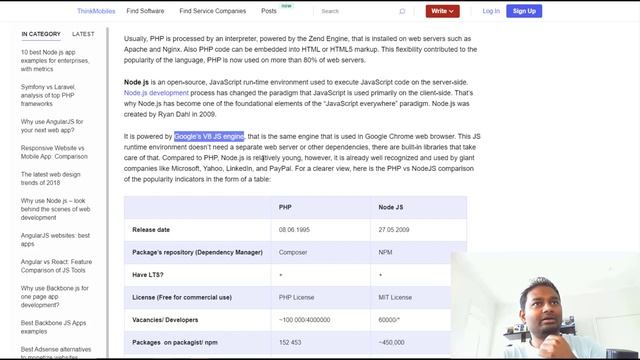Click the bold 'Node js' paragraph heading
Viewport: 640px width, 360px height.
point(136,82)
